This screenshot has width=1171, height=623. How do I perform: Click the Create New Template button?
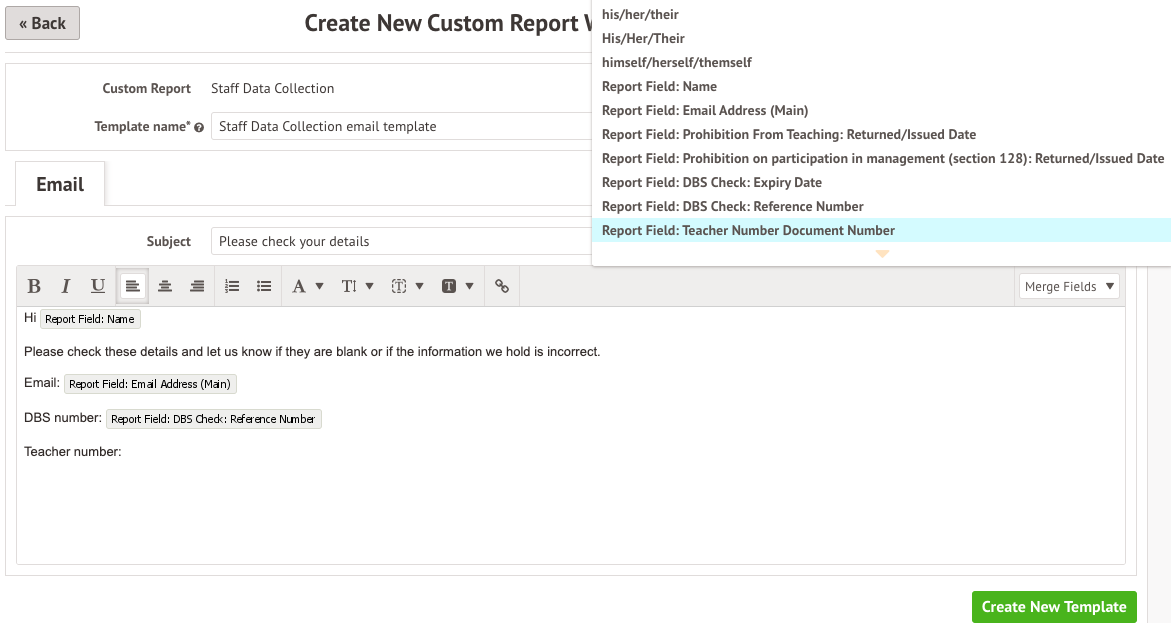[1054, 607]
